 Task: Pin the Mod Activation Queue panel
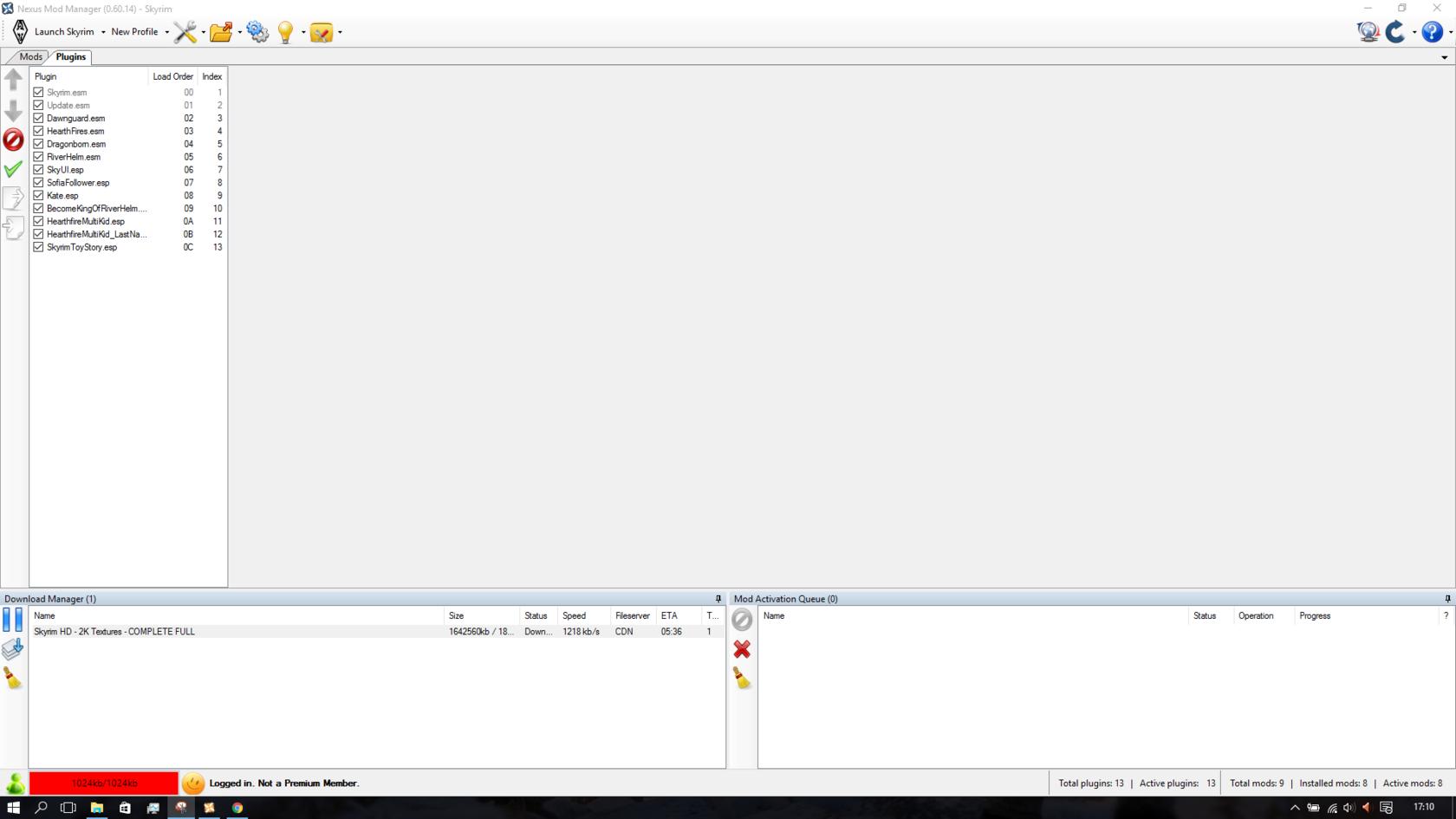point(1447,599)
